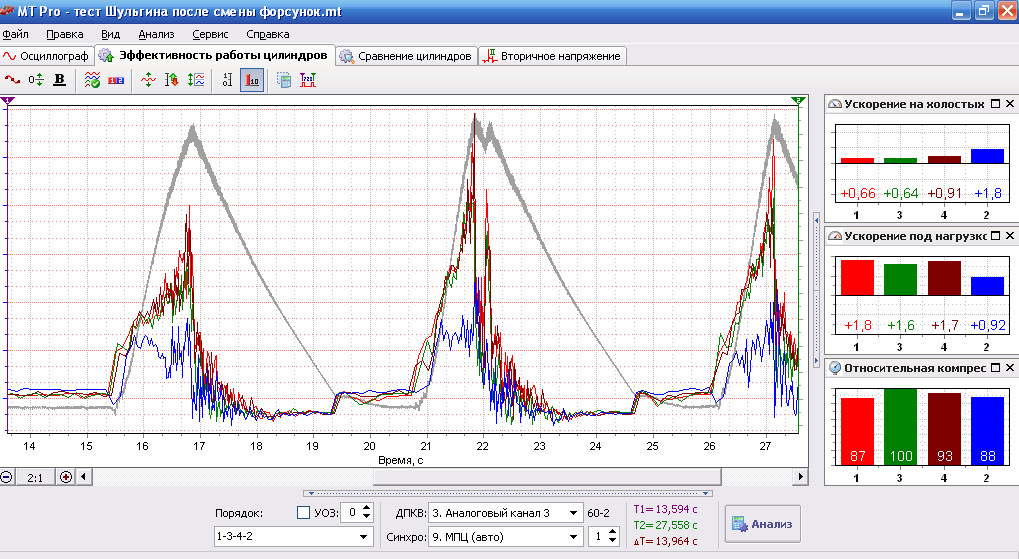Click the dotted splitter handle above settings bar
Image resolution: width=1019 pixels, height=559 pixels.
[508, 493]
